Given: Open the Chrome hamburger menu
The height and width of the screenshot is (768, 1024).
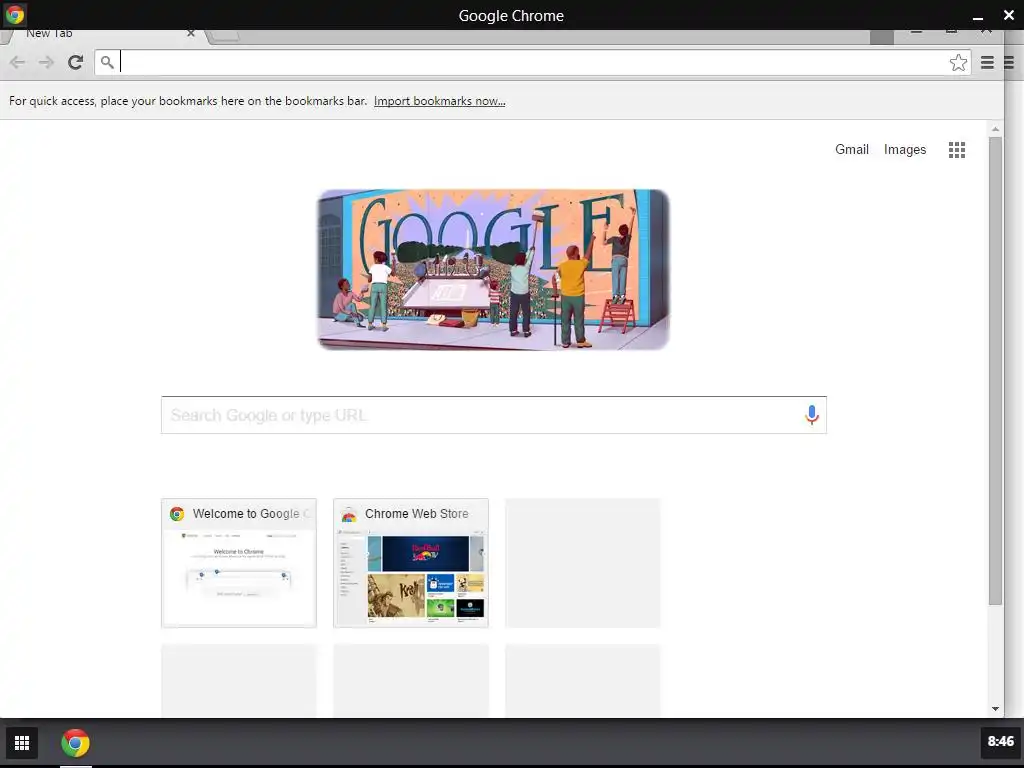Looking at the screenshot, I should click(x=987, y=62).
